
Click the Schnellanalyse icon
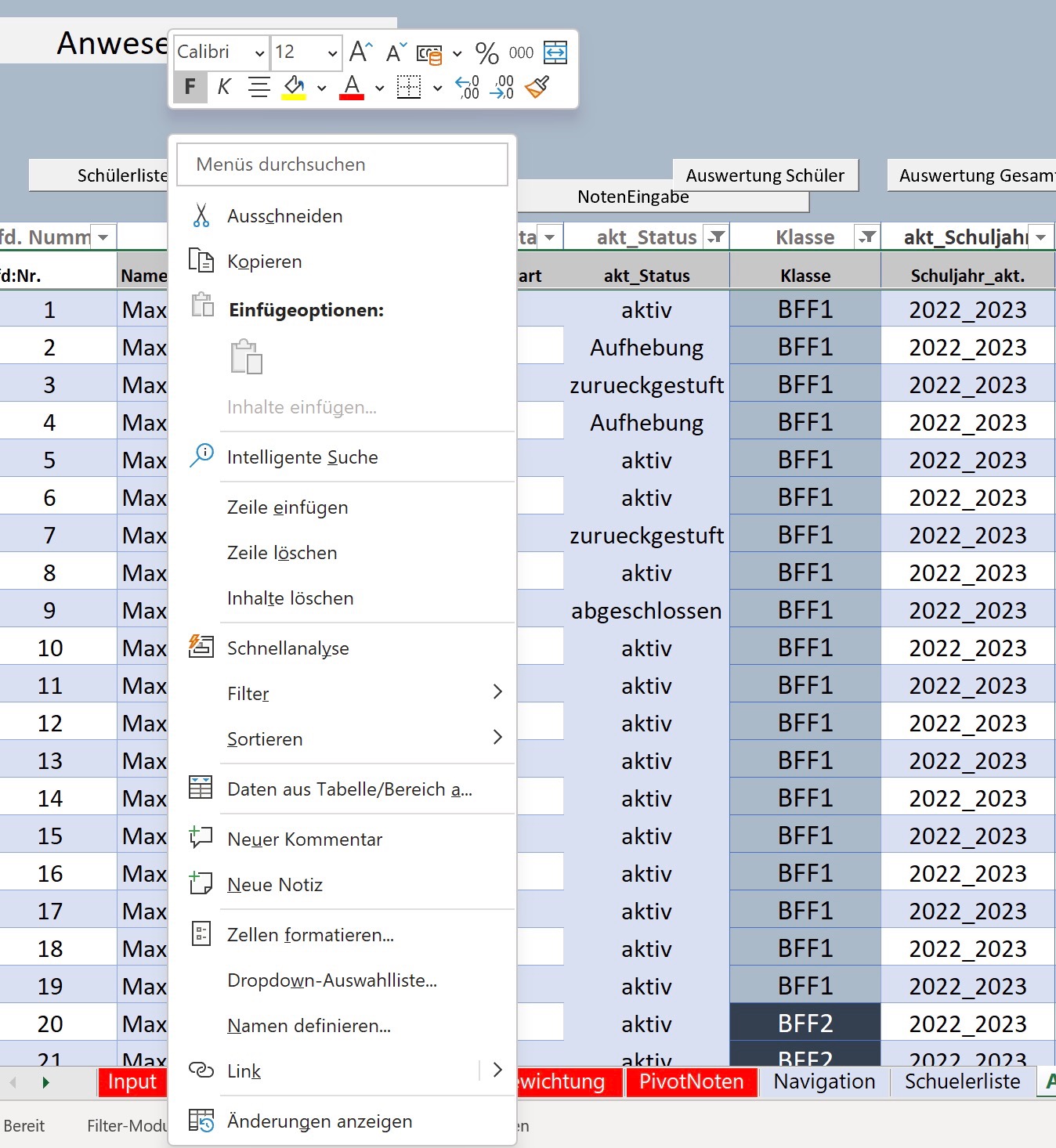coord(200,646)
